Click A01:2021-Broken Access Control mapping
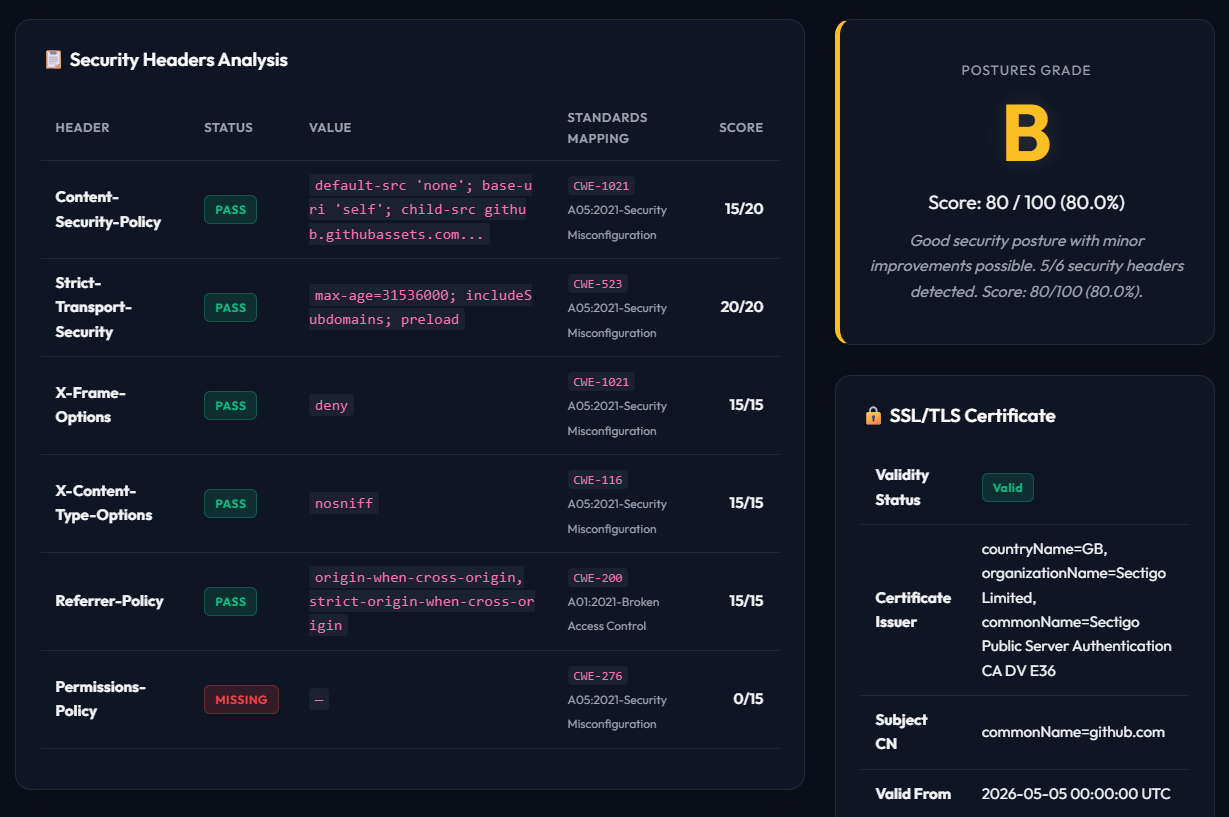 [613, 614]
